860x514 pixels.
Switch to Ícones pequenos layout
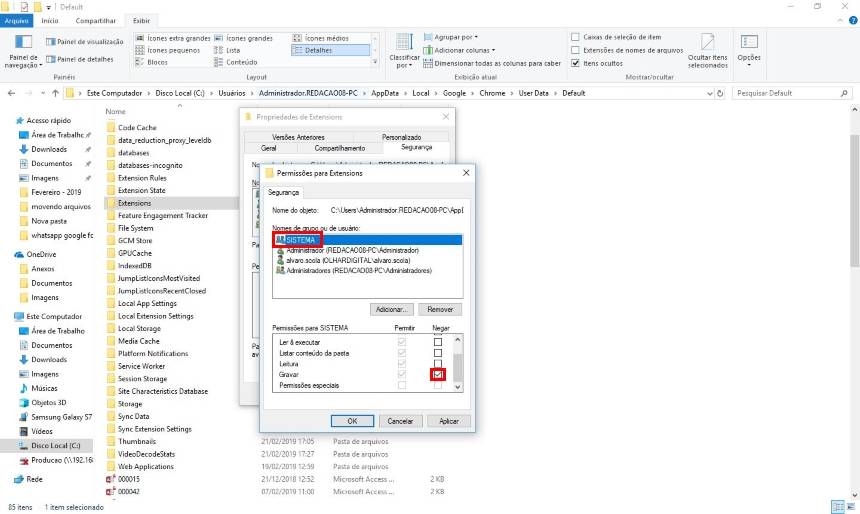[168, 50]
